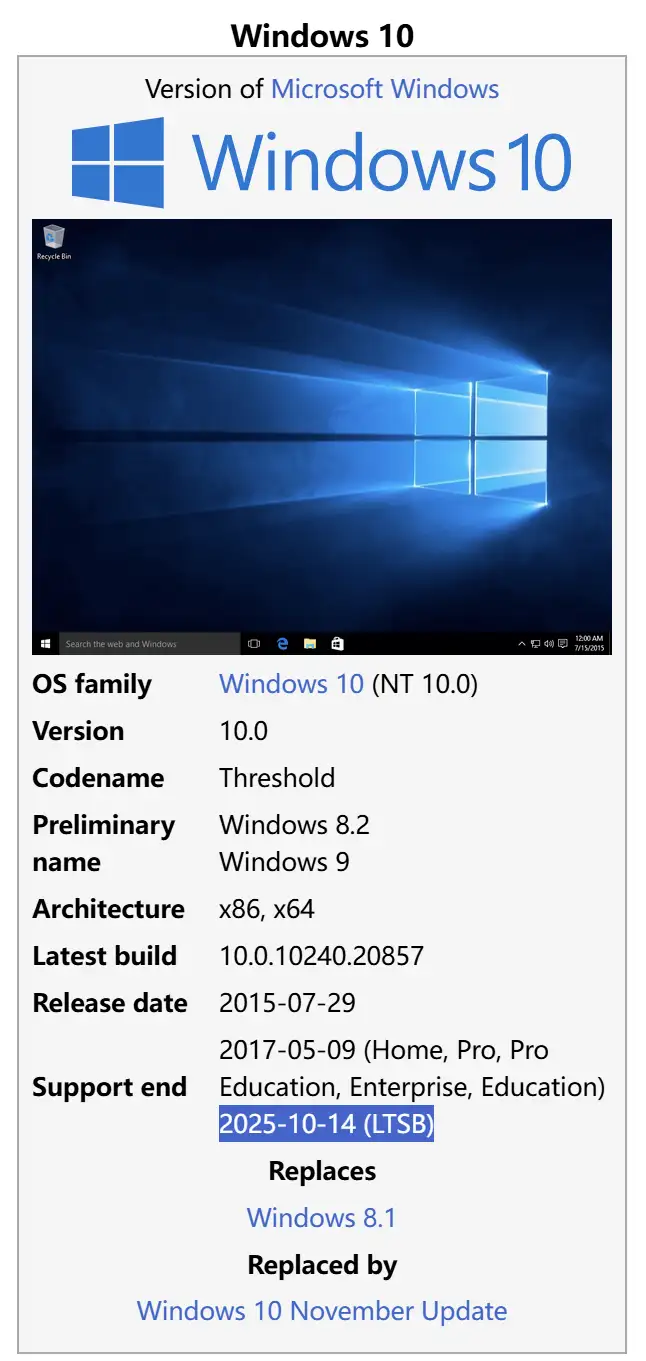Click the tray's show hidden icons chevron

tap(522, 645)
